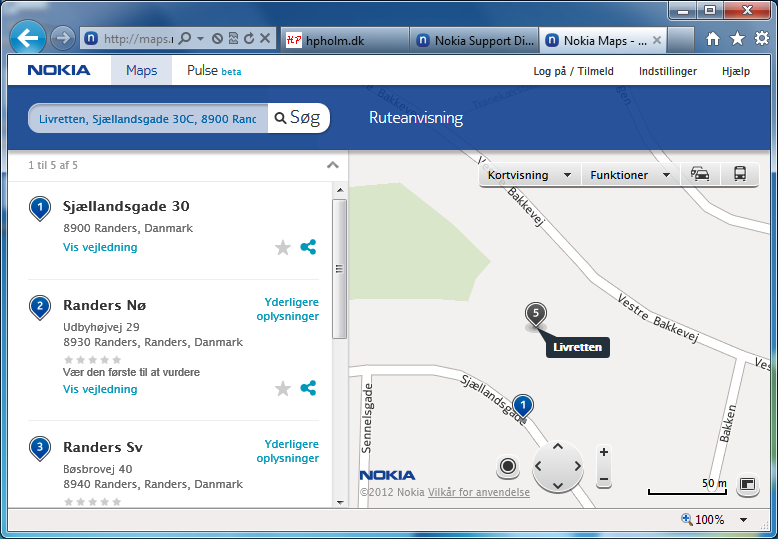Click the 1 til 5 af 5 text

point(53,165)
